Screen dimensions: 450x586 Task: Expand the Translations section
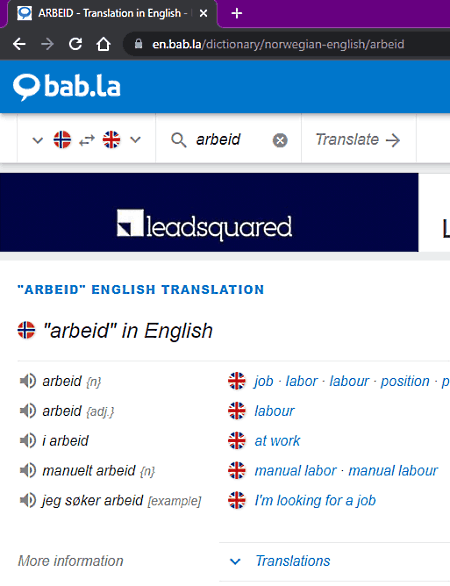click(293, 561)
